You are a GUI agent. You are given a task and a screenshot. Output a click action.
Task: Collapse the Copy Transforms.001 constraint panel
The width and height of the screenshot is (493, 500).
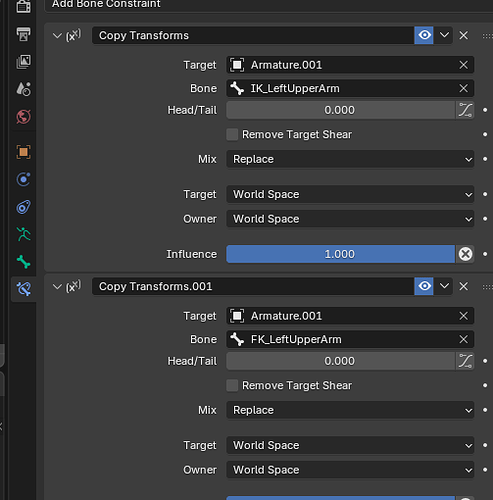coord(57,286)
